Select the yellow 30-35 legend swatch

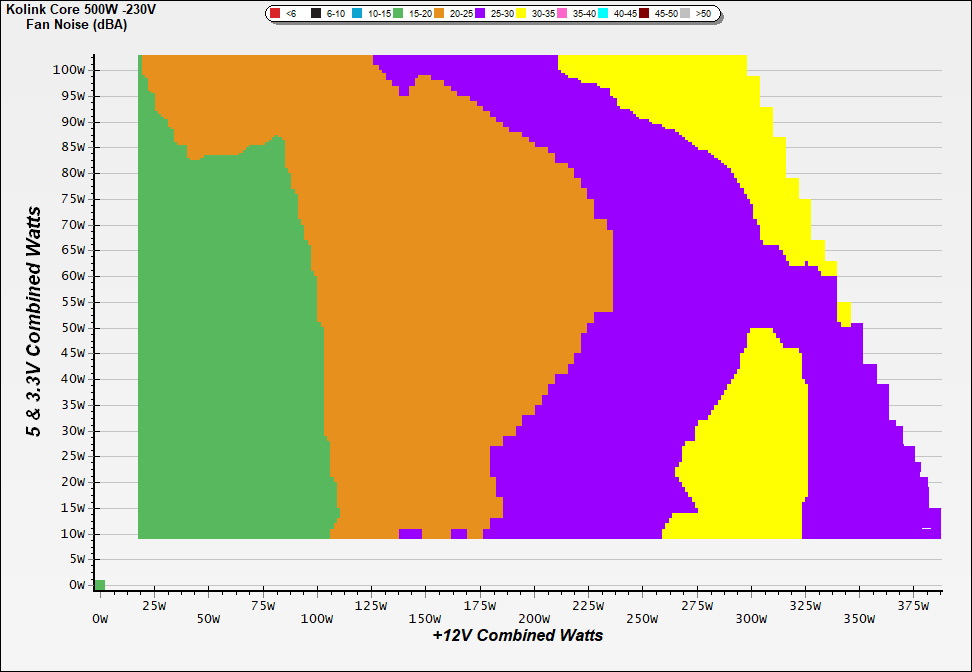coord(521,14)
